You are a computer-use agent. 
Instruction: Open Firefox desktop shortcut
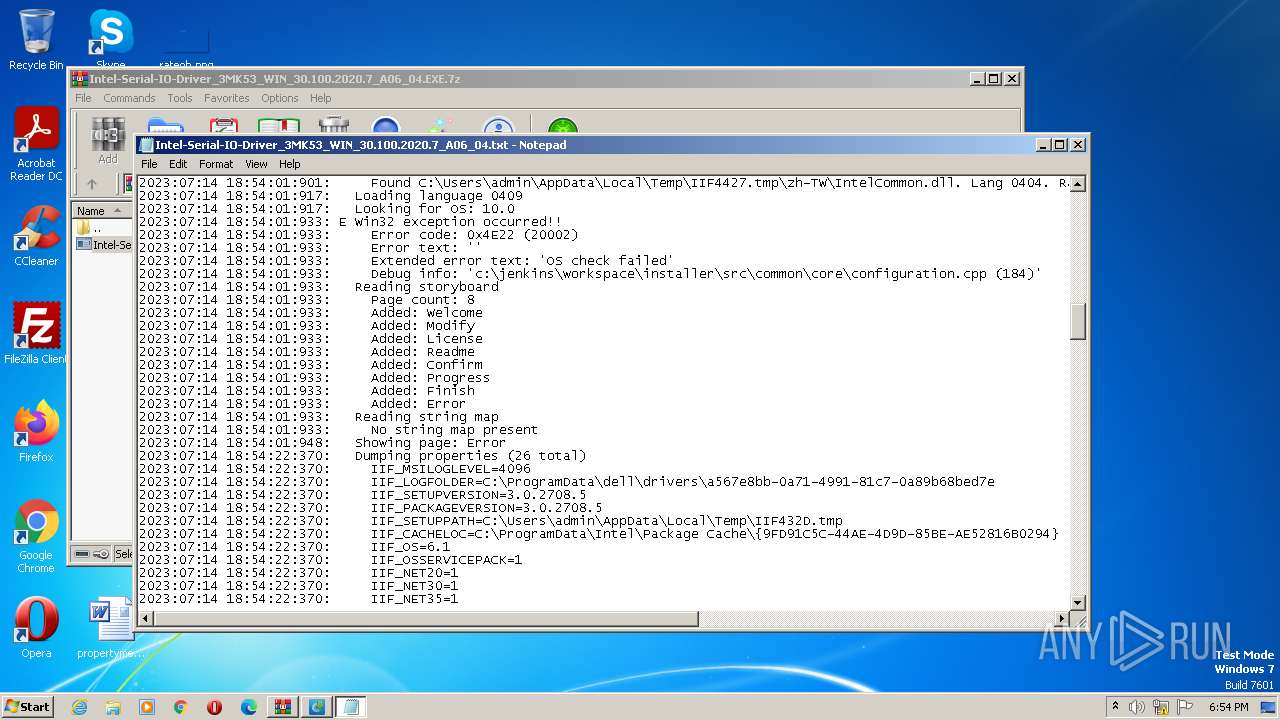coord(36,432)
